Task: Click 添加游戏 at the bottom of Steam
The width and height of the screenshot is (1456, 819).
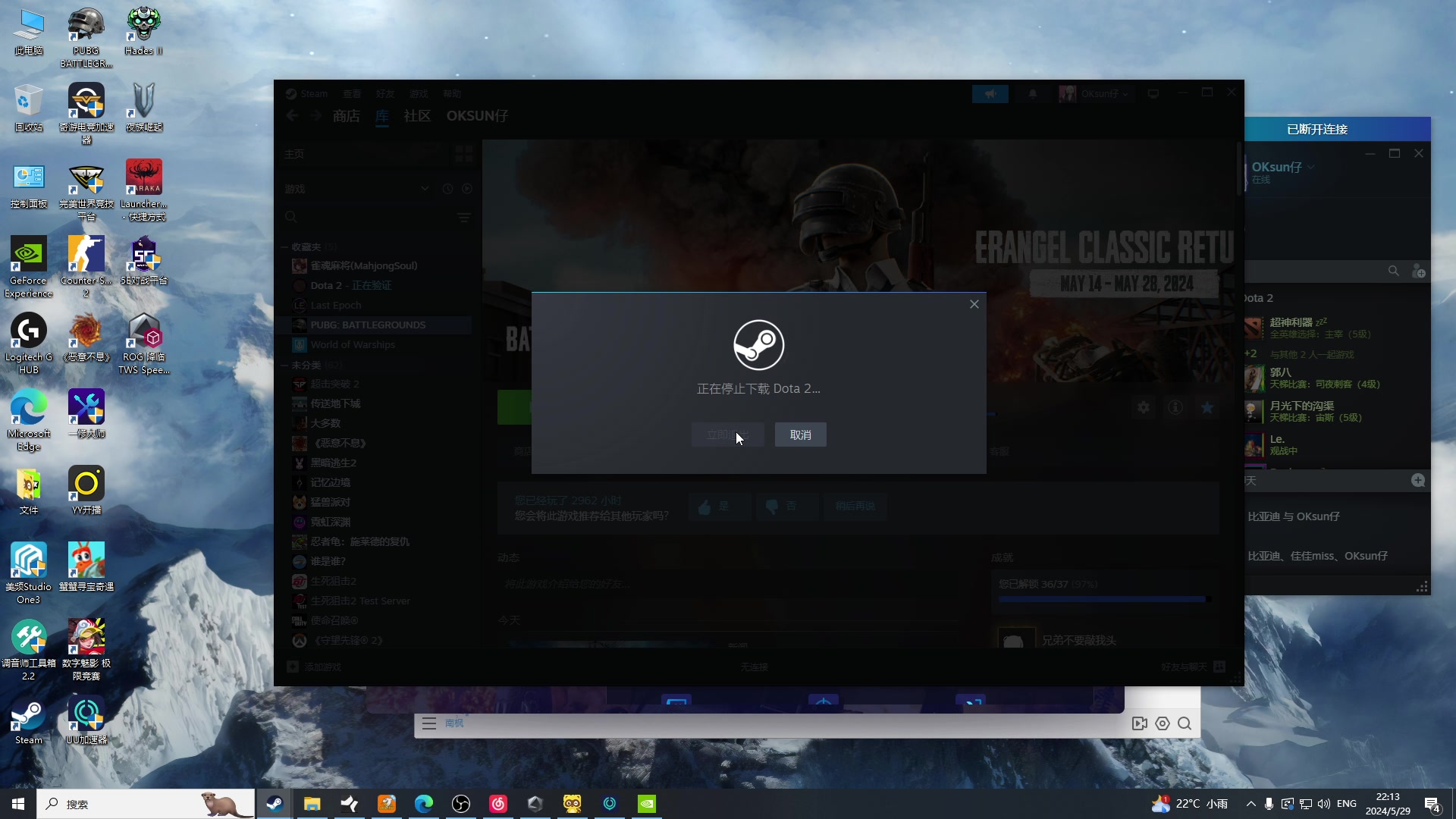Action: pyautogui.click(x=315, y=667)
